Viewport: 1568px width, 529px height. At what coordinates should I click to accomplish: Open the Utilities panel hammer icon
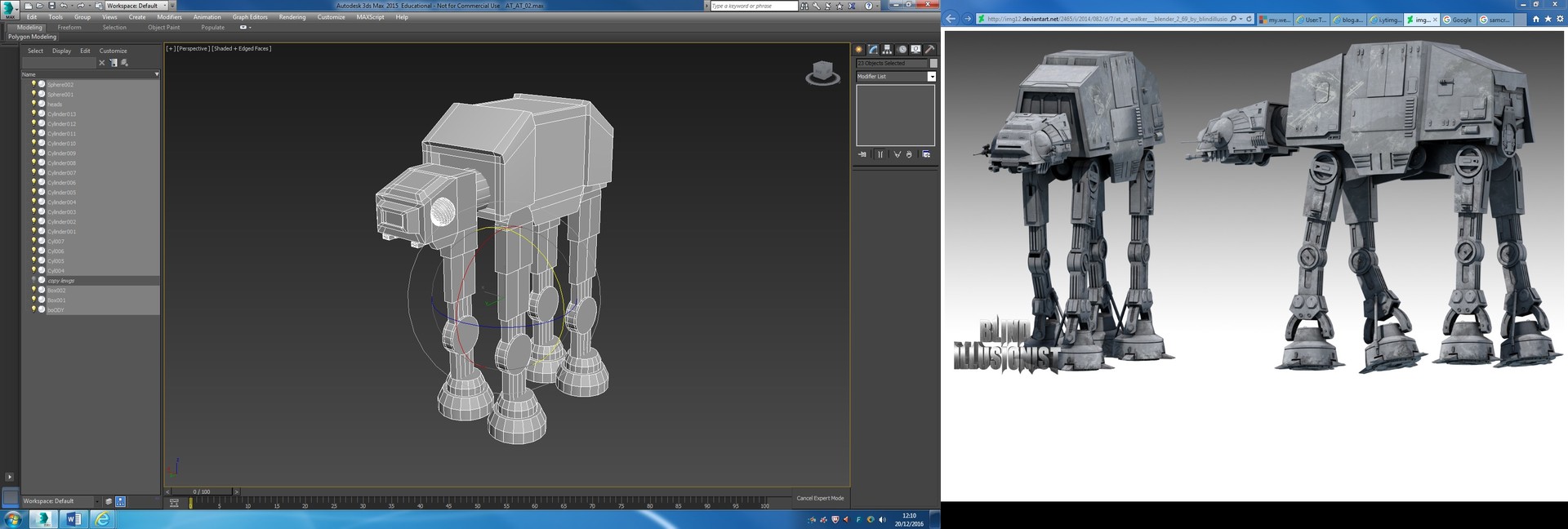[x=929, y=50]
